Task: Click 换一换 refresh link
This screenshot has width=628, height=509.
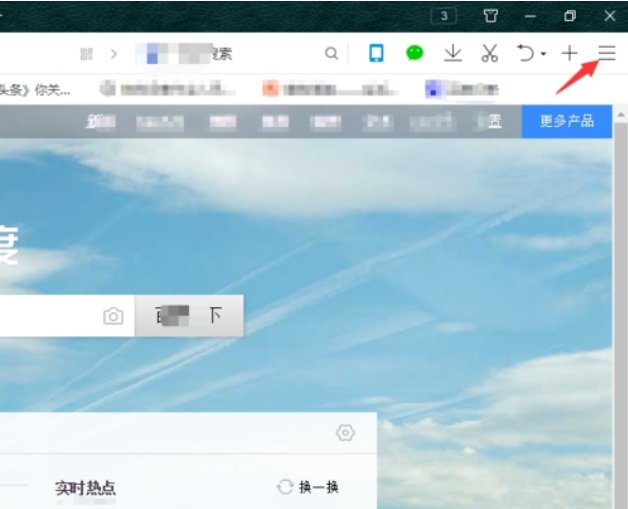Action: 308,487
